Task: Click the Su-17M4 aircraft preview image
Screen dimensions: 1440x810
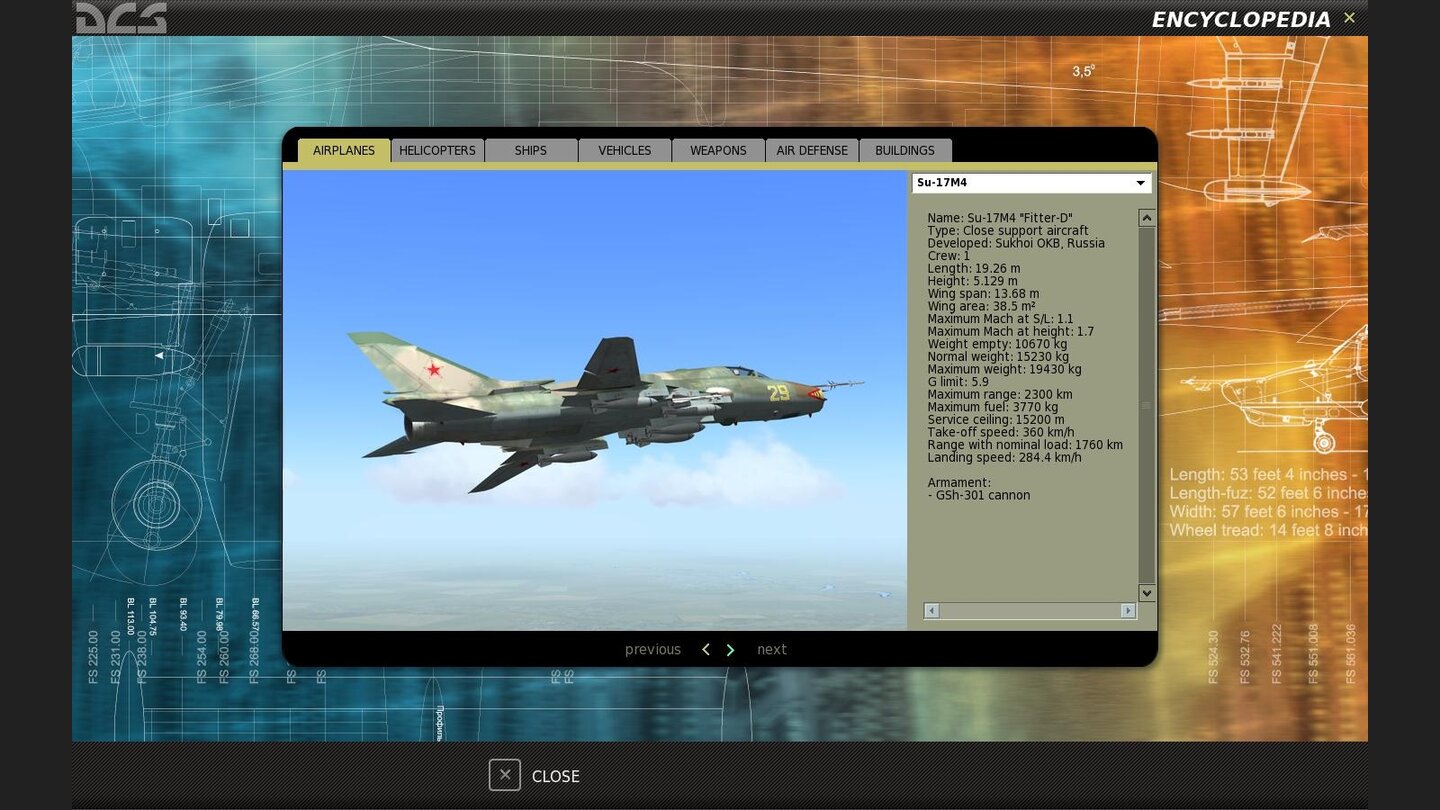Action: click(595, 400)
